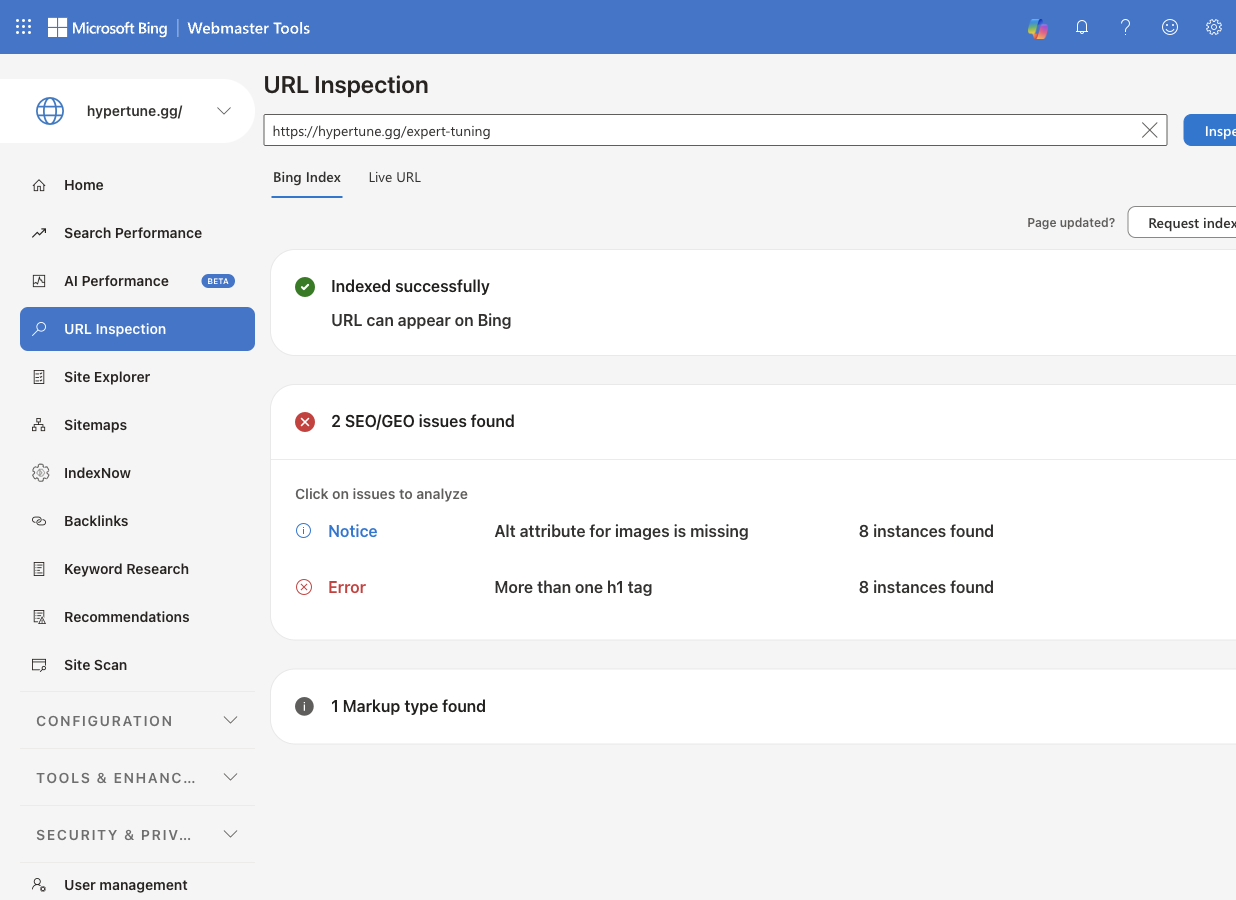Open the help question mark icon
Image resolution: width=1236 pixels, height=900 pixels.
pos(1126,27)
